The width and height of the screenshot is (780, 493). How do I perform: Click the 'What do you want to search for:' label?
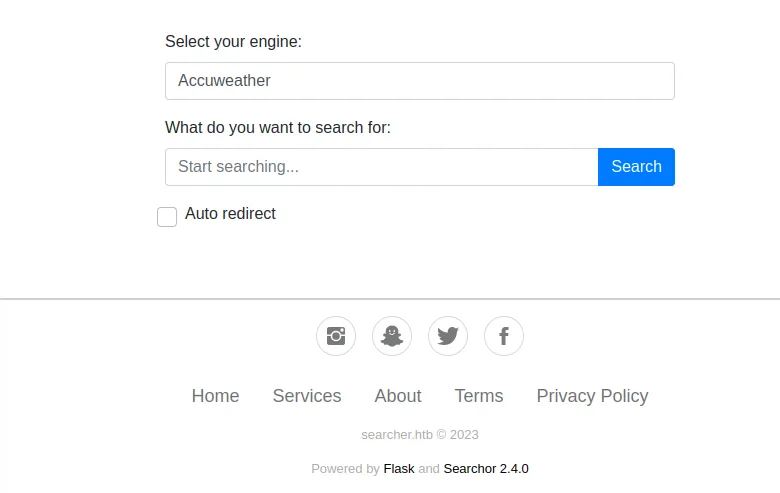278,127
